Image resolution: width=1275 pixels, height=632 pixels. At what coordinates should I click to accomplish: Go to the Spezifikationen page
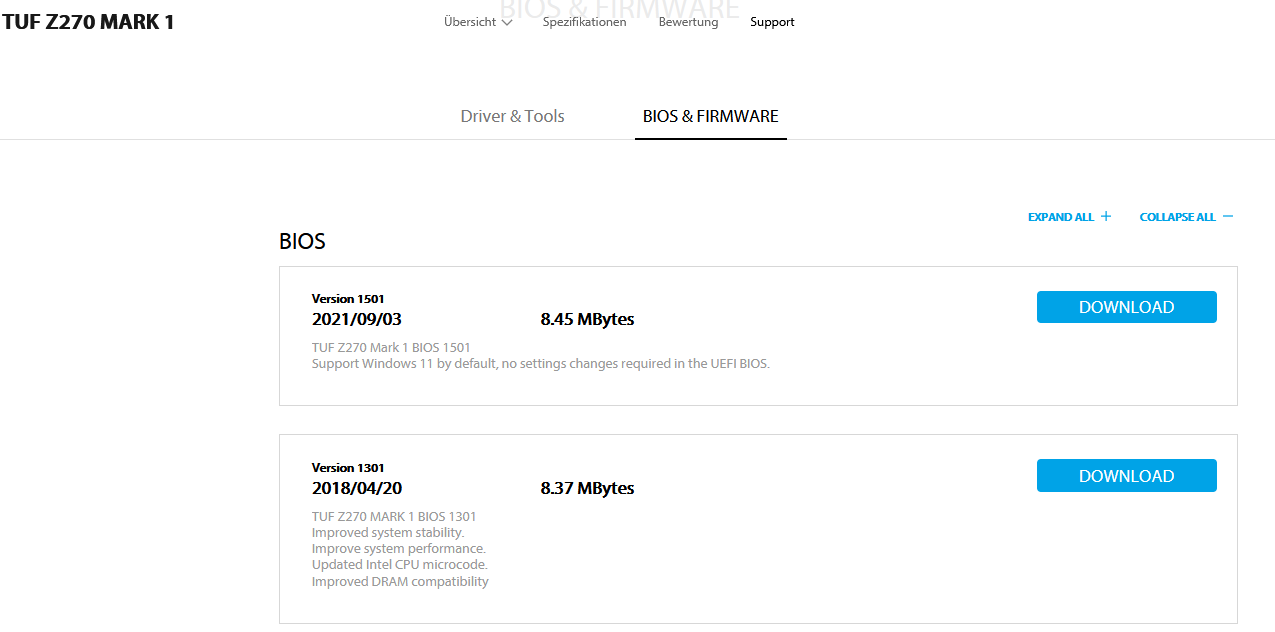584,22
